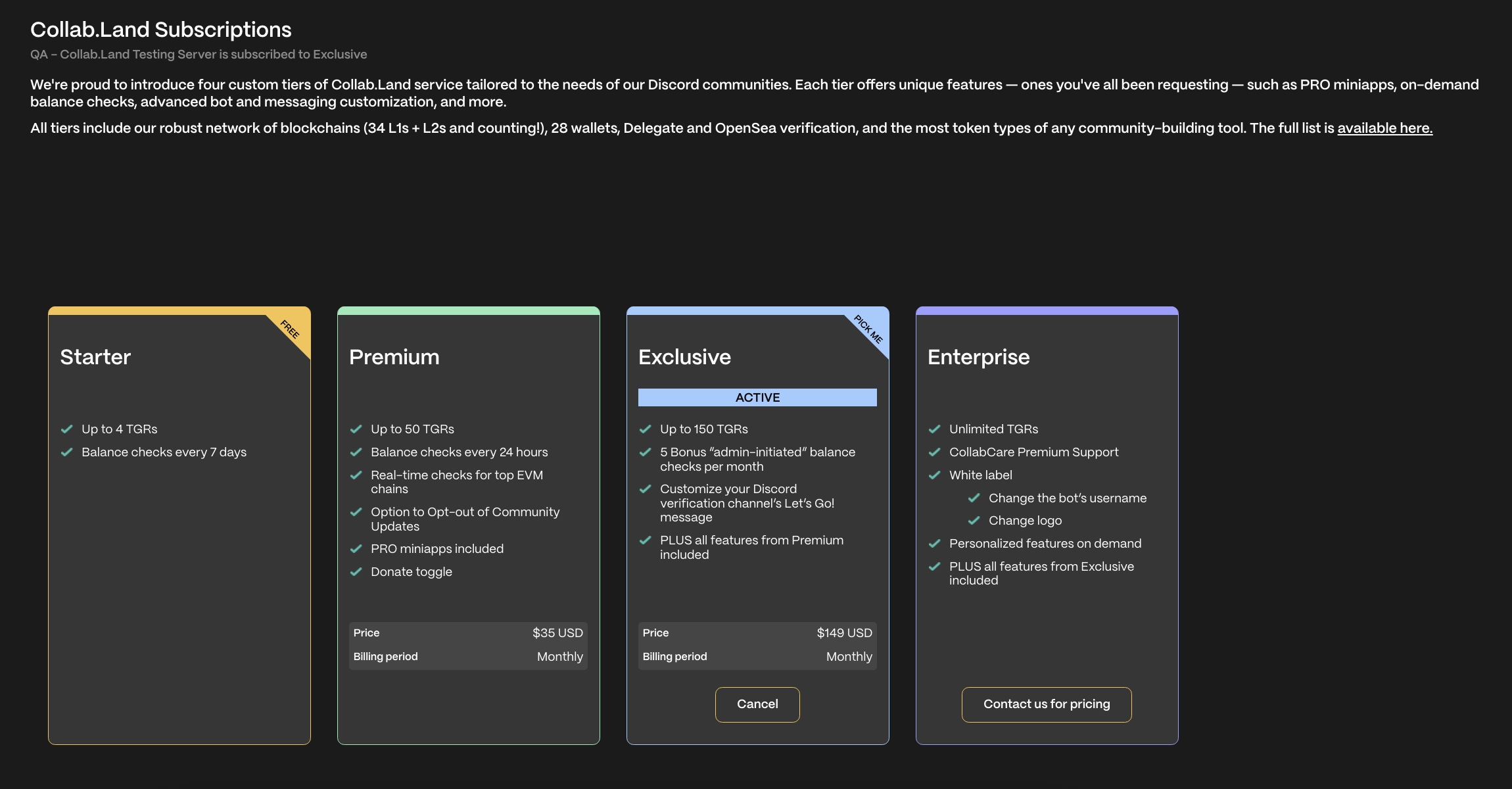Click checkmark beside 'Customize your Discord verification channel'
Image resolution: width=1512 pixels, height=789 pixels.
[x=645, y=489]
